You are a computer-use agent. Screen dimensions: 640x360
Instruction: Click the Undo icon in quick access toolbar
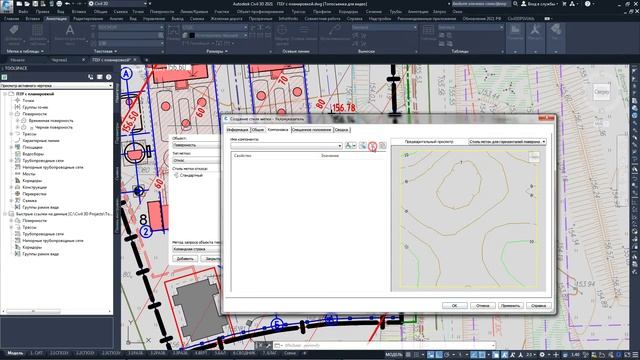pos(68,4)
